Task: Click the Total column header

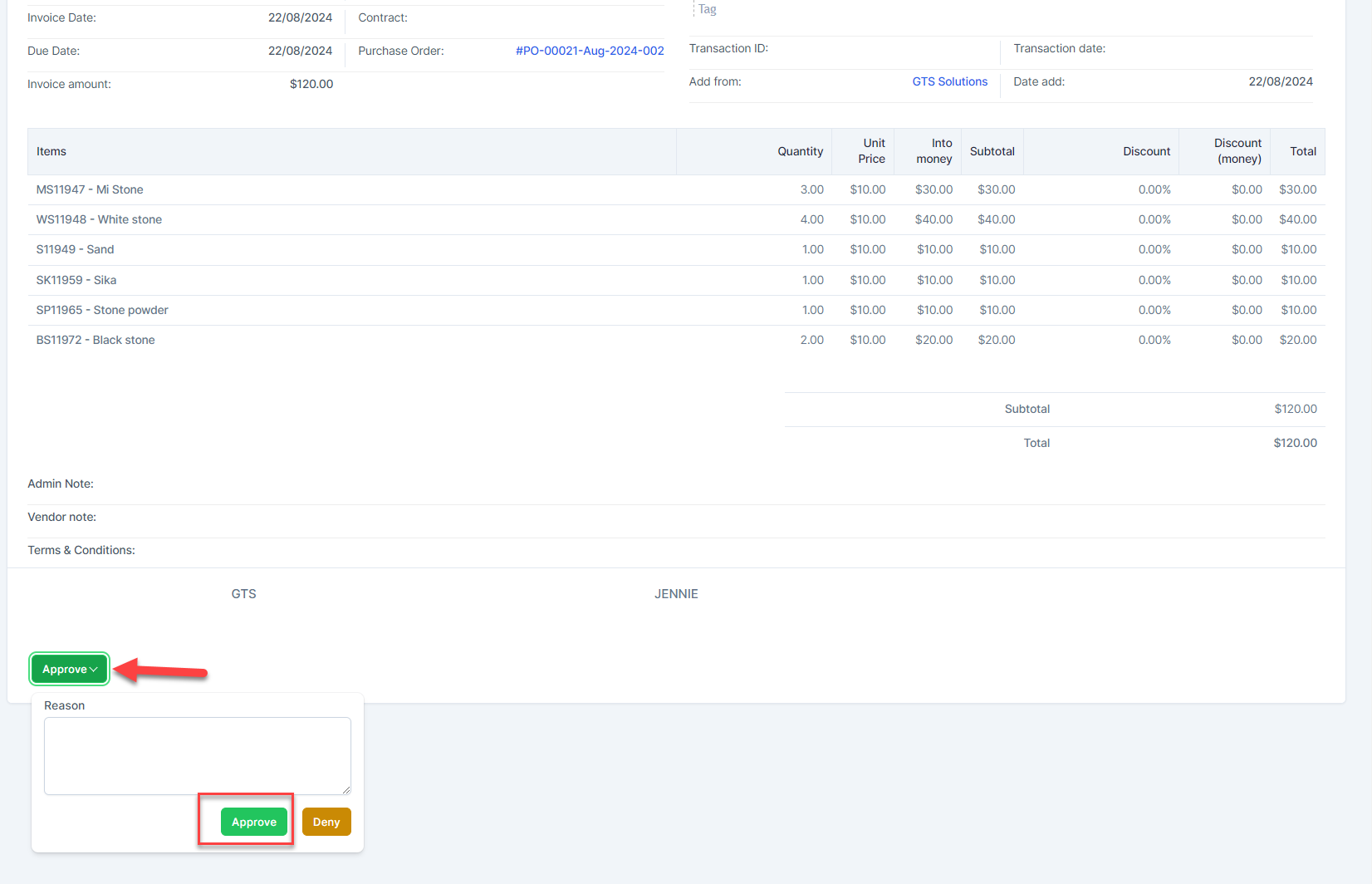Action: (x=1302, y=151)
